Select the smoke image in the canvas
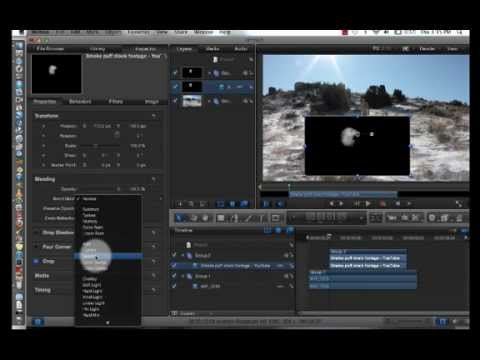 point(357,145)
